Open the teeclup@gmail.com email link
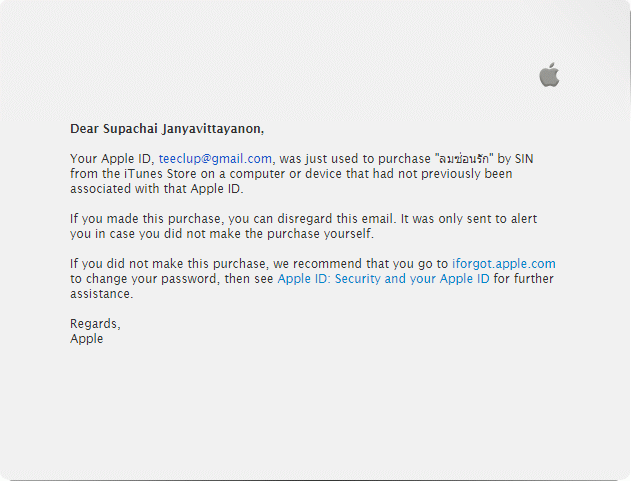631x481 pixels. 215,159
